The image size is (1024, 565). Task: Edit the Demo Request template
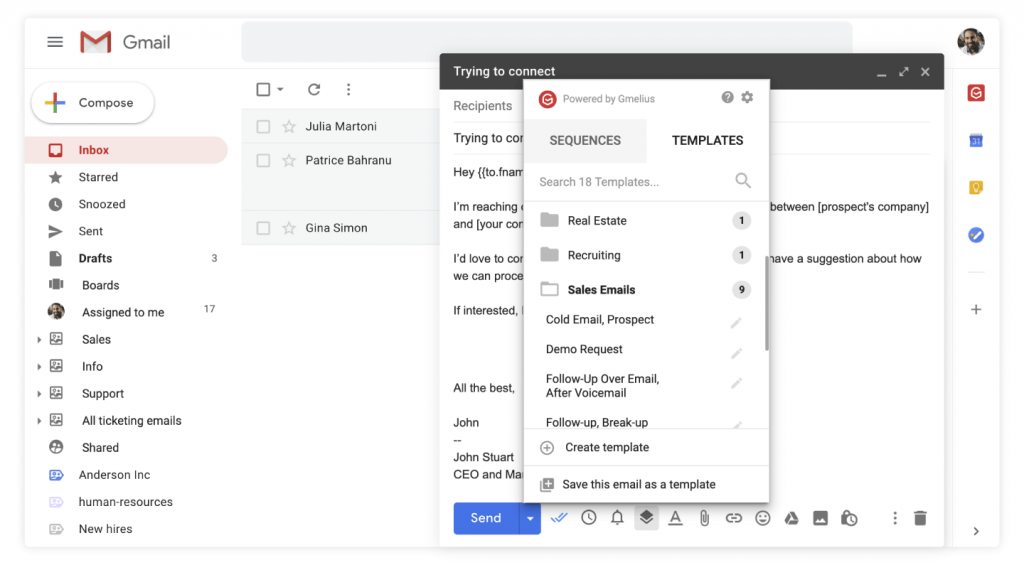coord(736,353)
